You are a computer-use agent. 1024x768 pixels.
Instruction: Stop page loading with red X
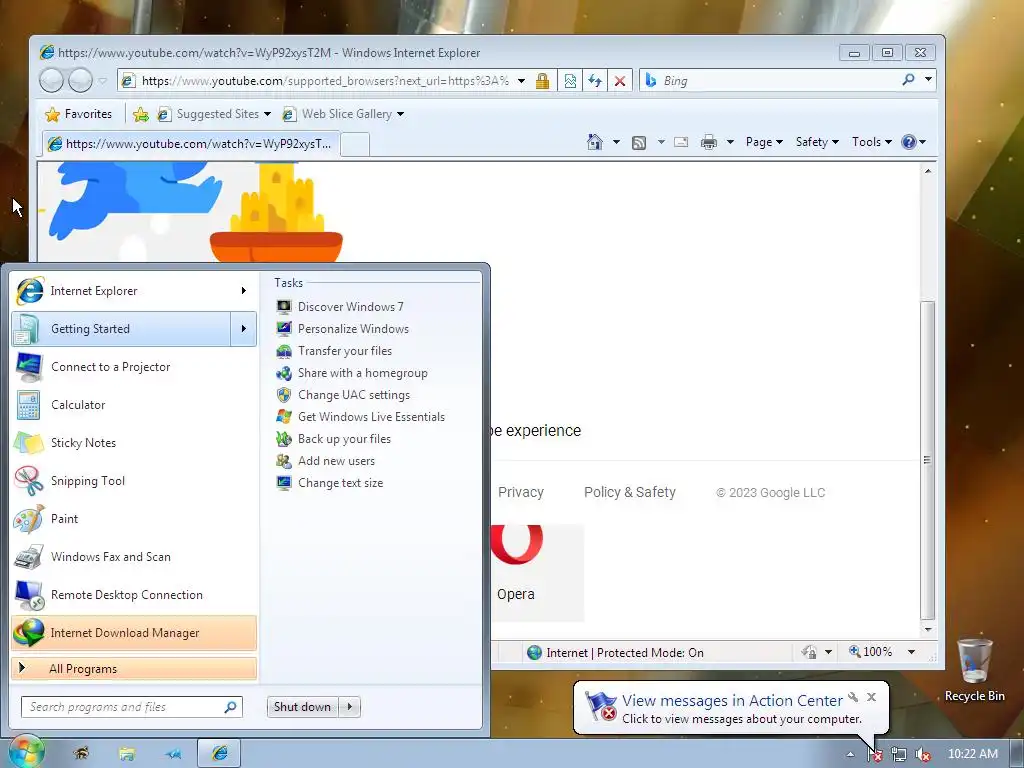click(620, 81)
